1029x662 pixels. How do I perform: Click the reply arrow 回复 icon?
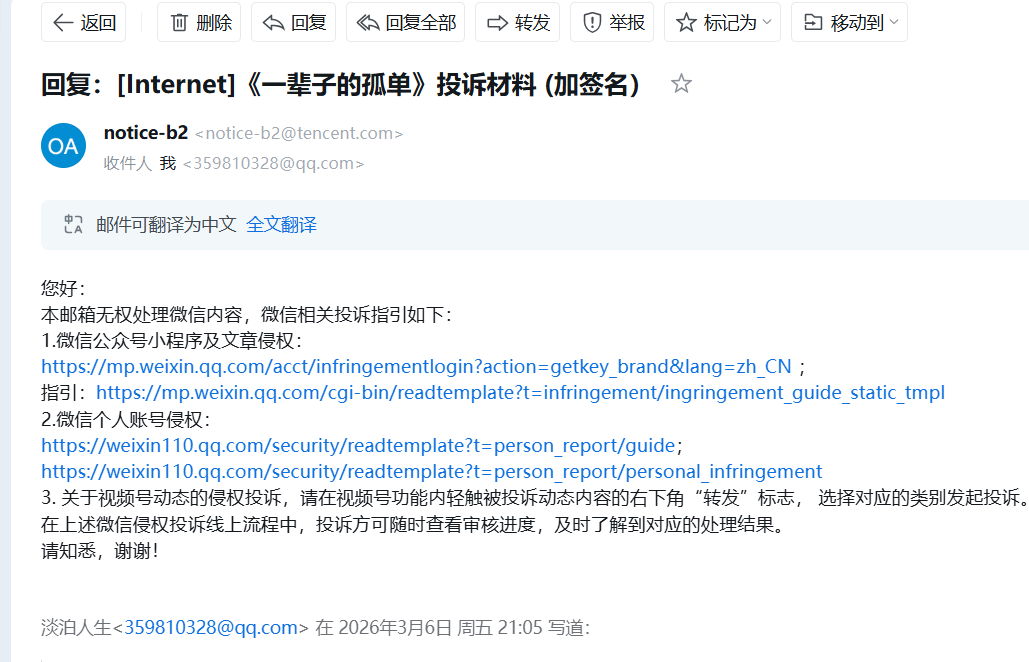tap(273, 23)
